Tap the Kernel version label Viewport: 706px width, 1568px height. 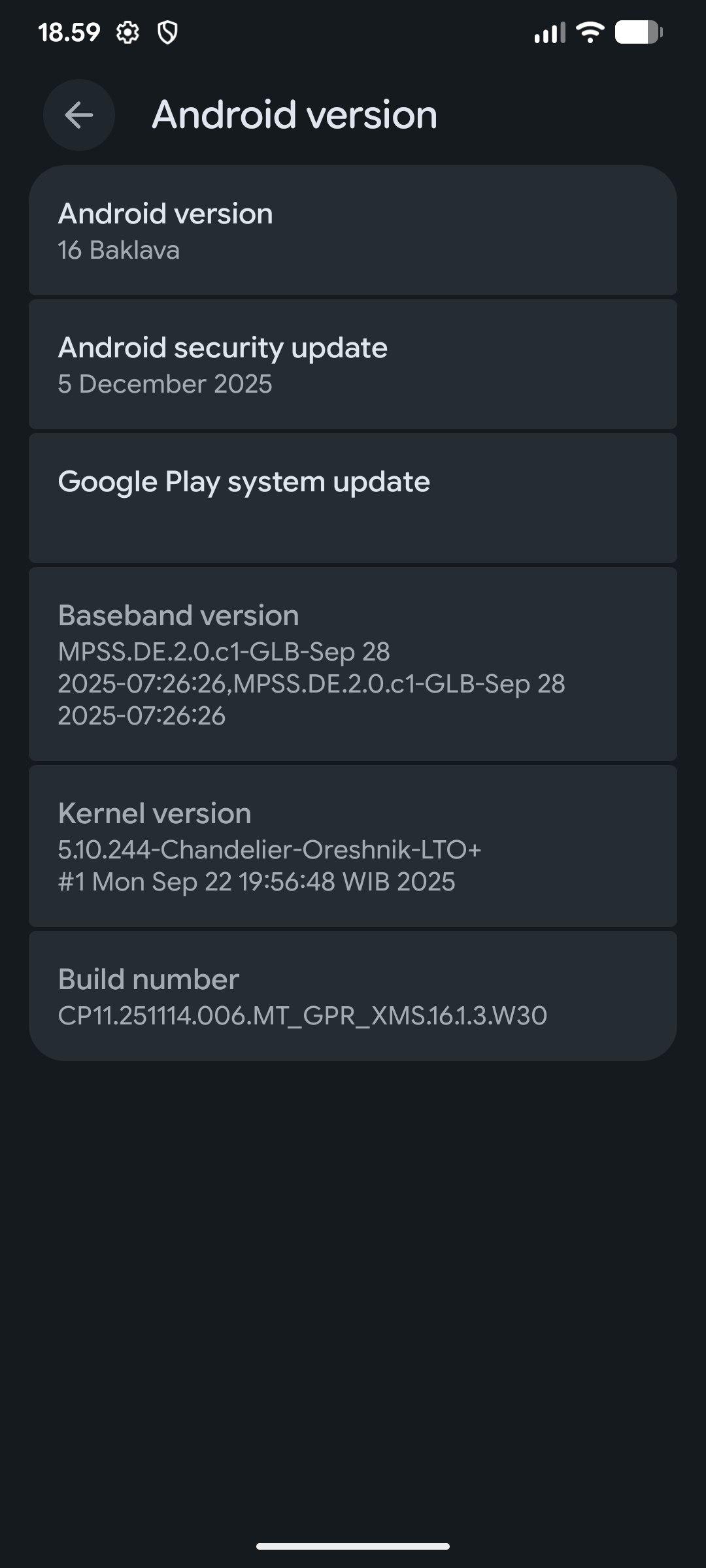154,813
